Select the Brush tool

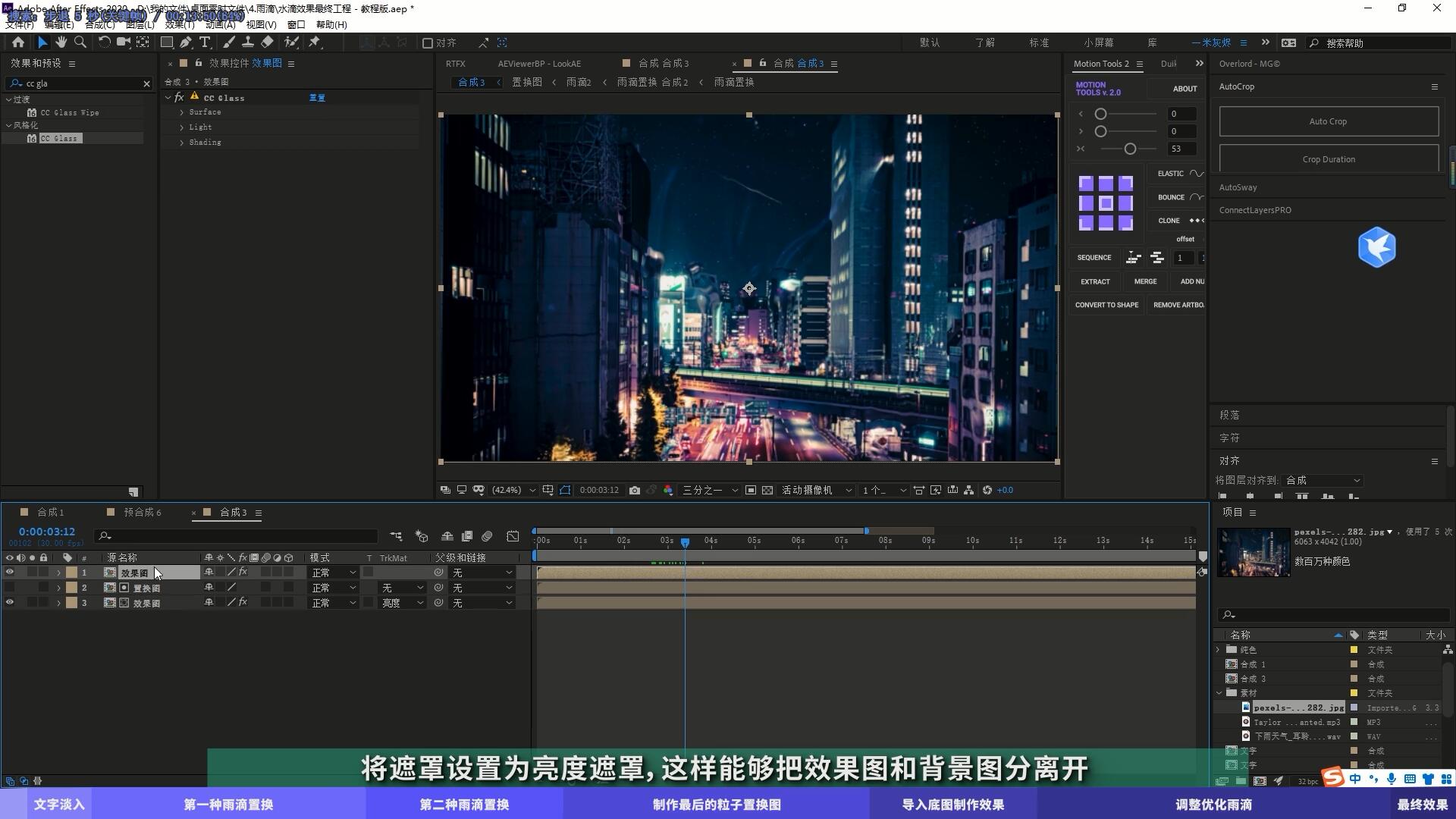pos(228,42)
